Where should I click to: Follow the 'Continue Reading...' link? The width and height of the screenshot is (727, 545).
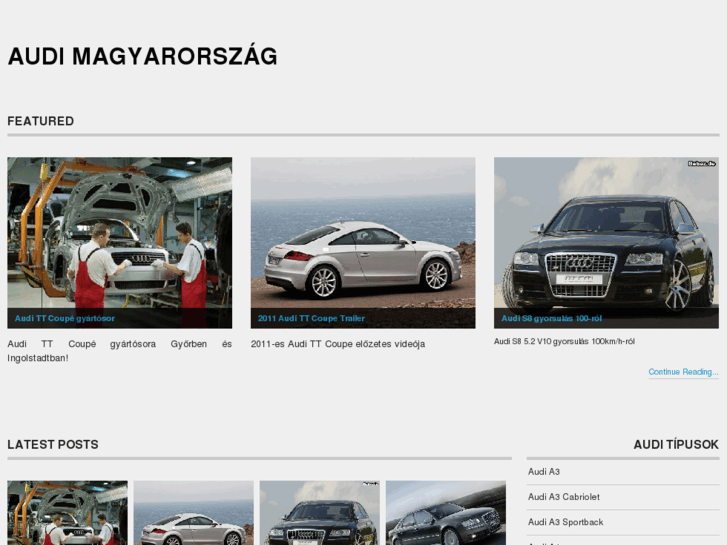pyautogui.click(x=683, y=372)
